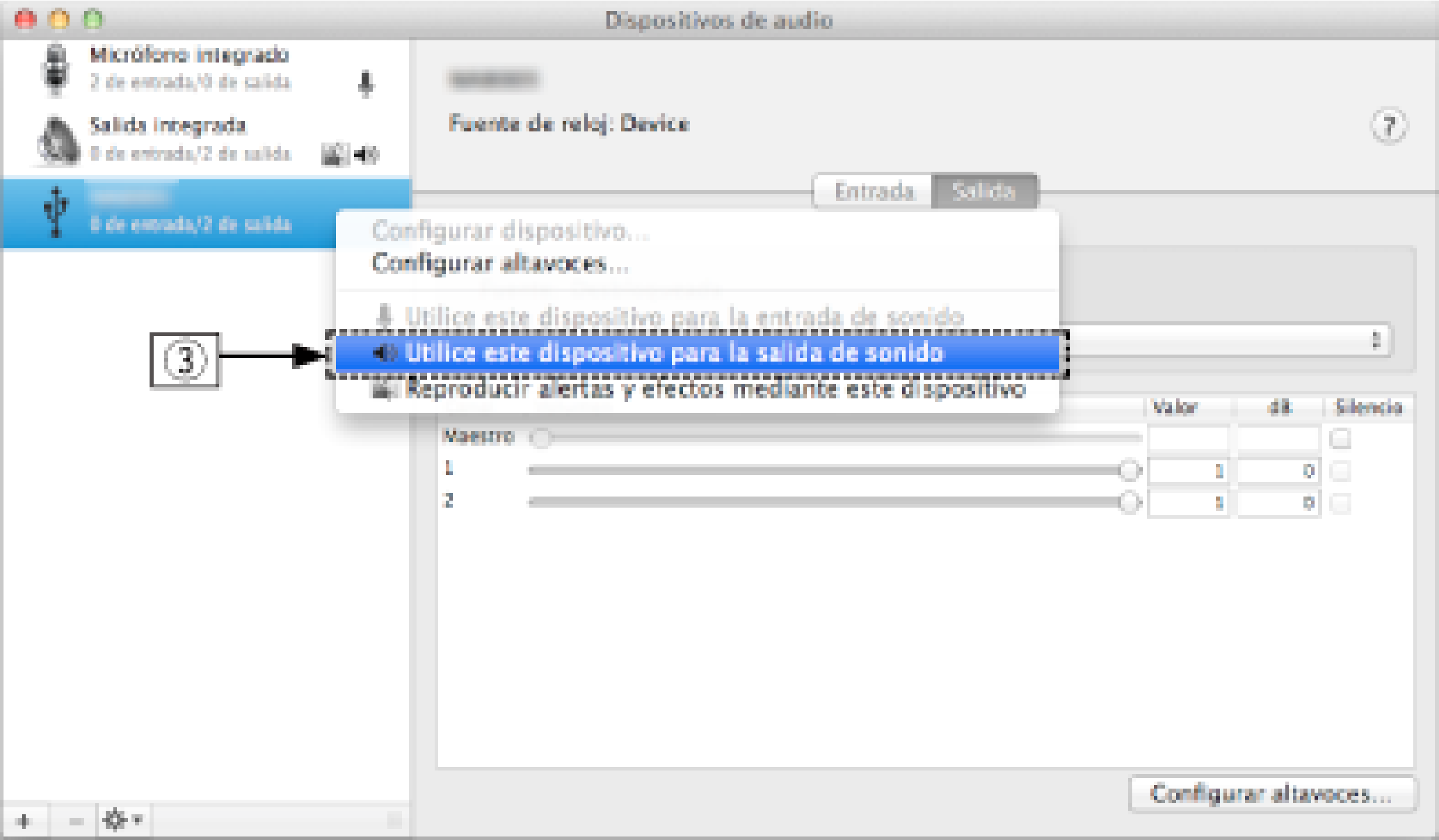This screenshot has height=840, width=1439.
Task: Click the speaker icon in highlighted menu item
Action: [384, 352]
